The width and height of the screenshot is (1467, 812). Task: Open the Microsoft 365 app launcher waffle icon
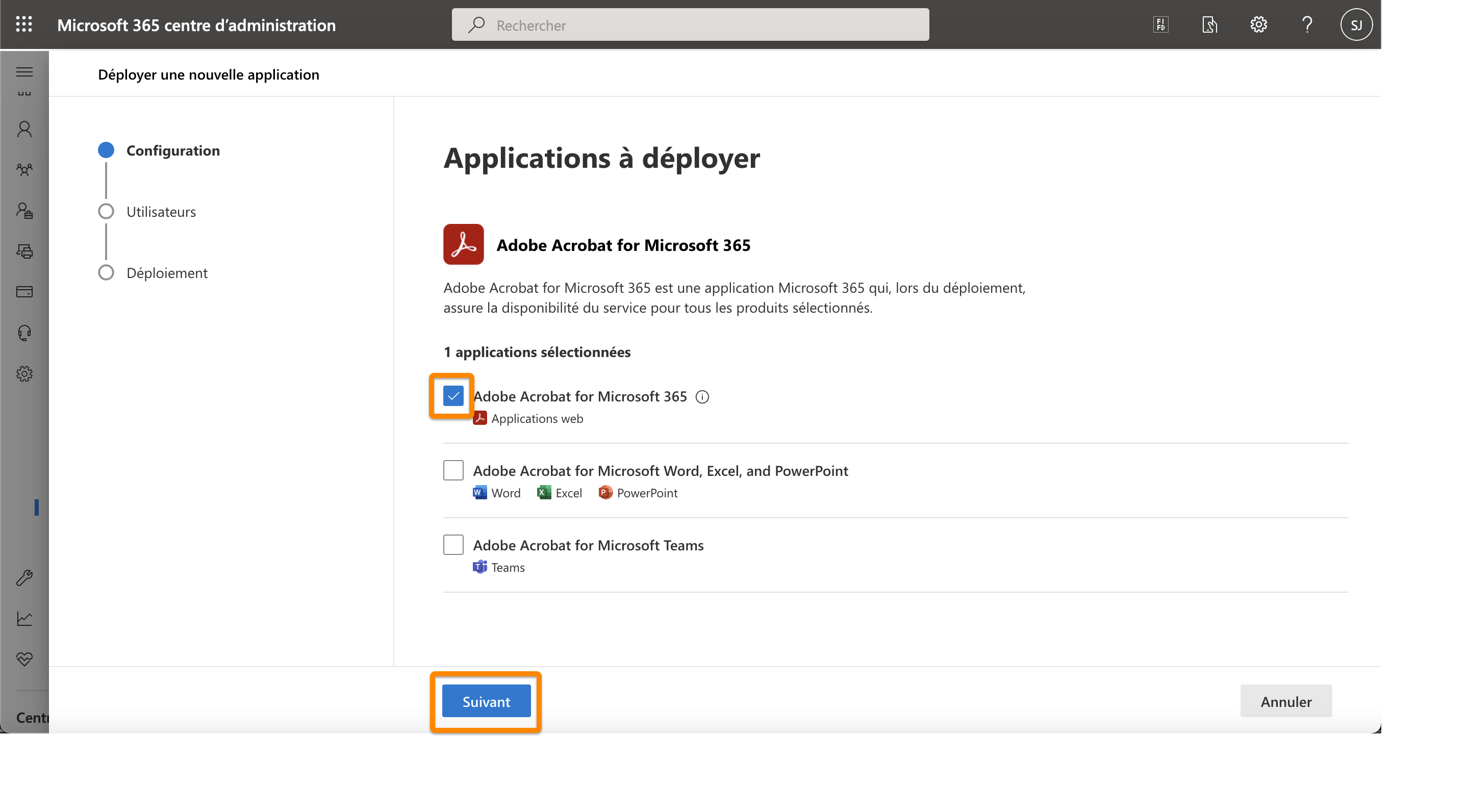(24, 24)
